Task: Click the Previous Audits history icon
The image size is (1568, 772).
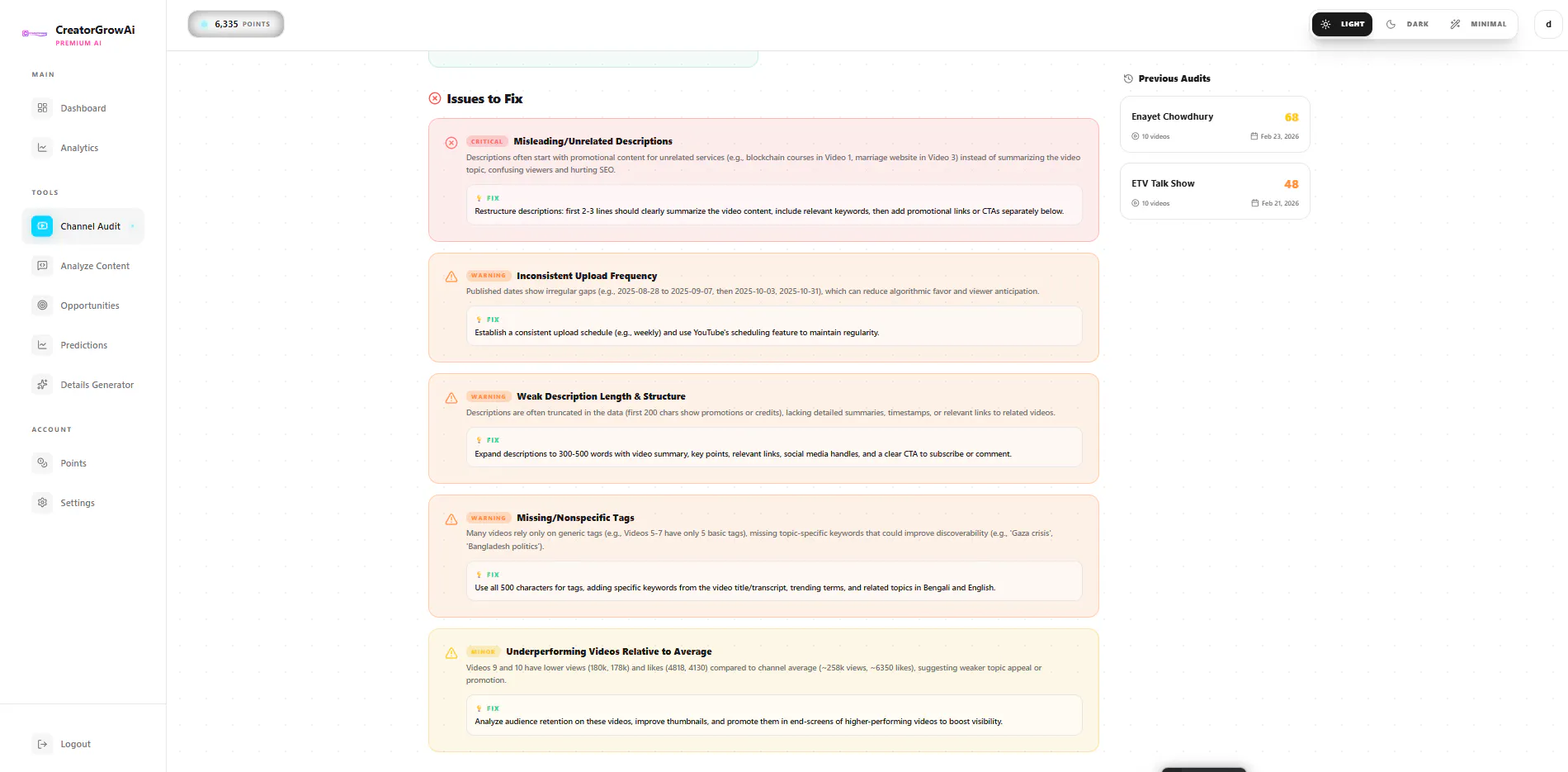Action: click(x=1128, y=78)
